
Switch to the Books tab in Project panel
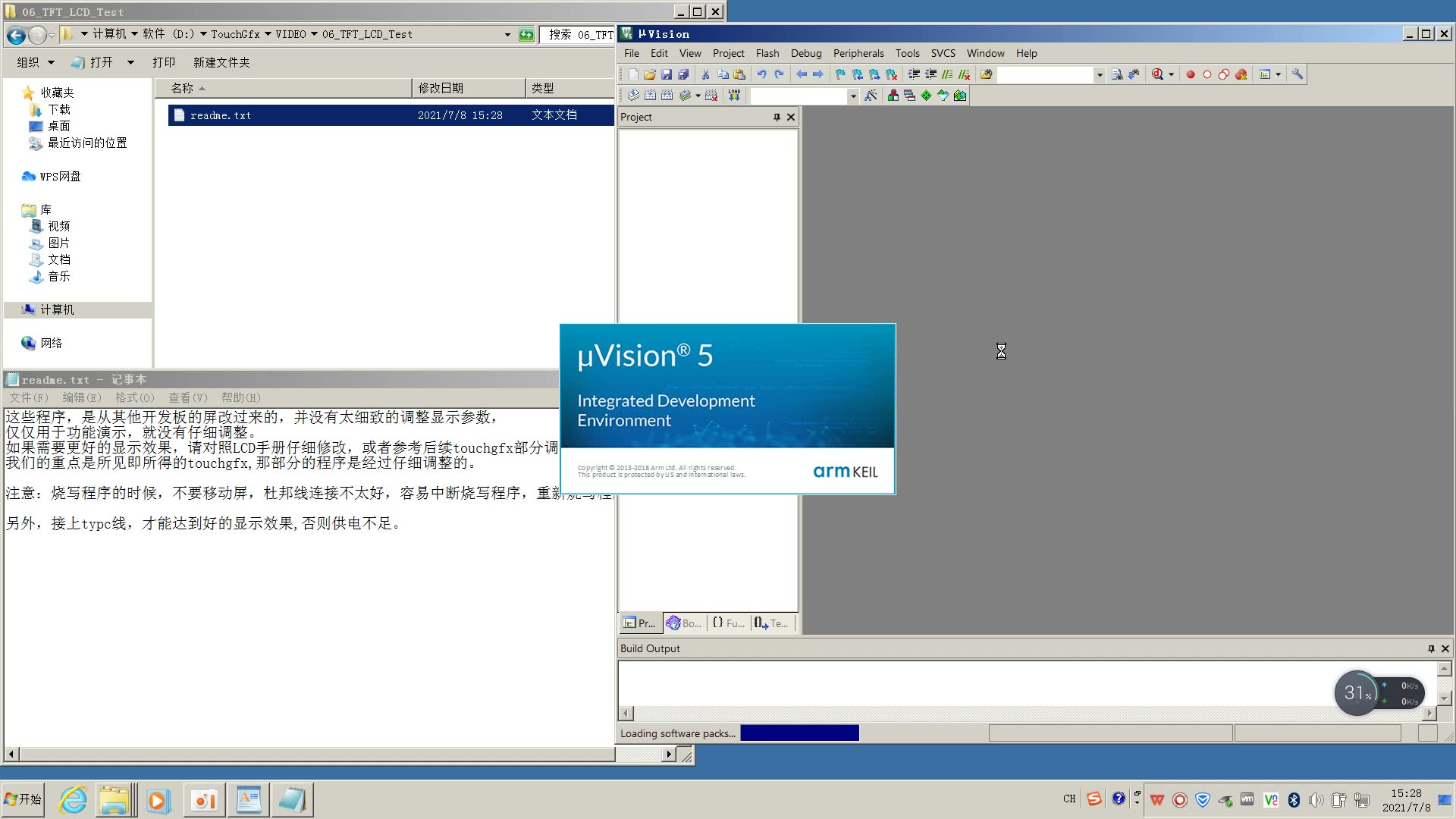point(684,623)
